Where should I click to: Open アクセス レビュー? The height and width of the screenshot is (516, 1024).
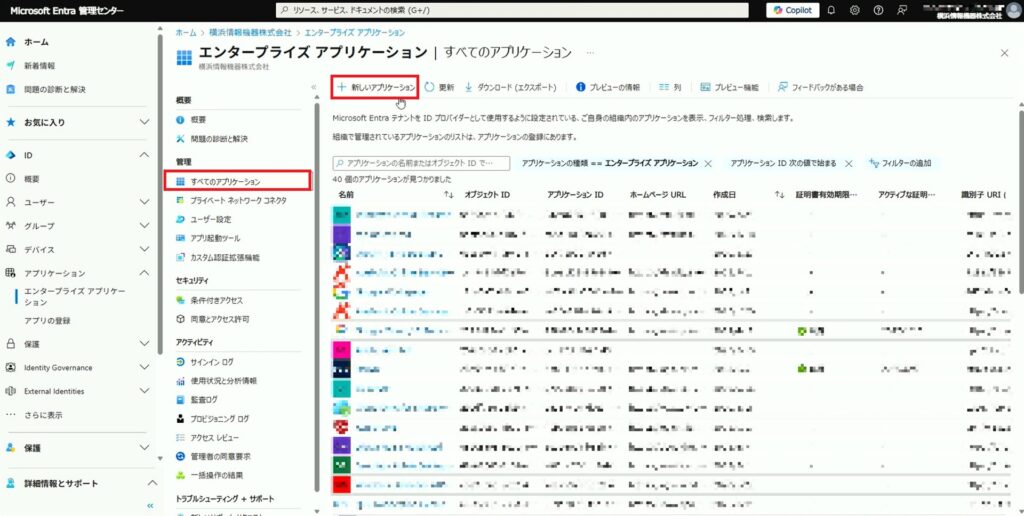point(214,438)
